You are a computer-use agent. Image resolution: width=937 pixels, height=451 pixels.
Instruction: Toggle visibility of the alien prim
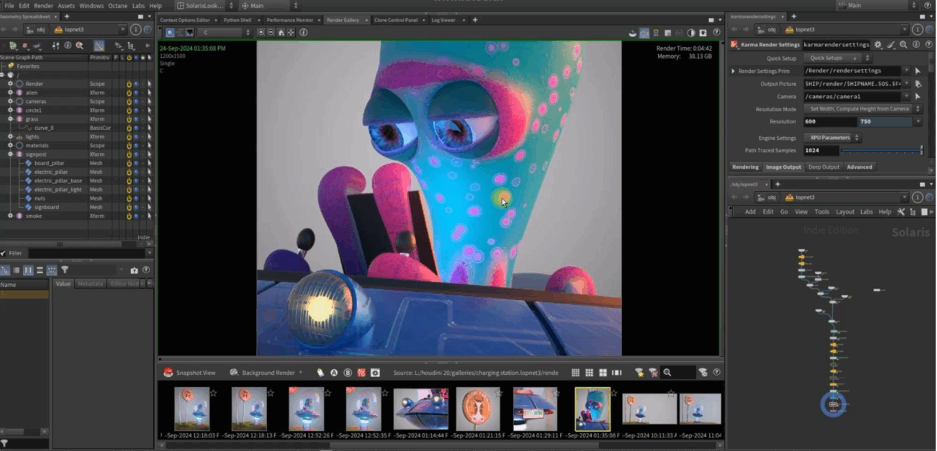pos(129,92)
